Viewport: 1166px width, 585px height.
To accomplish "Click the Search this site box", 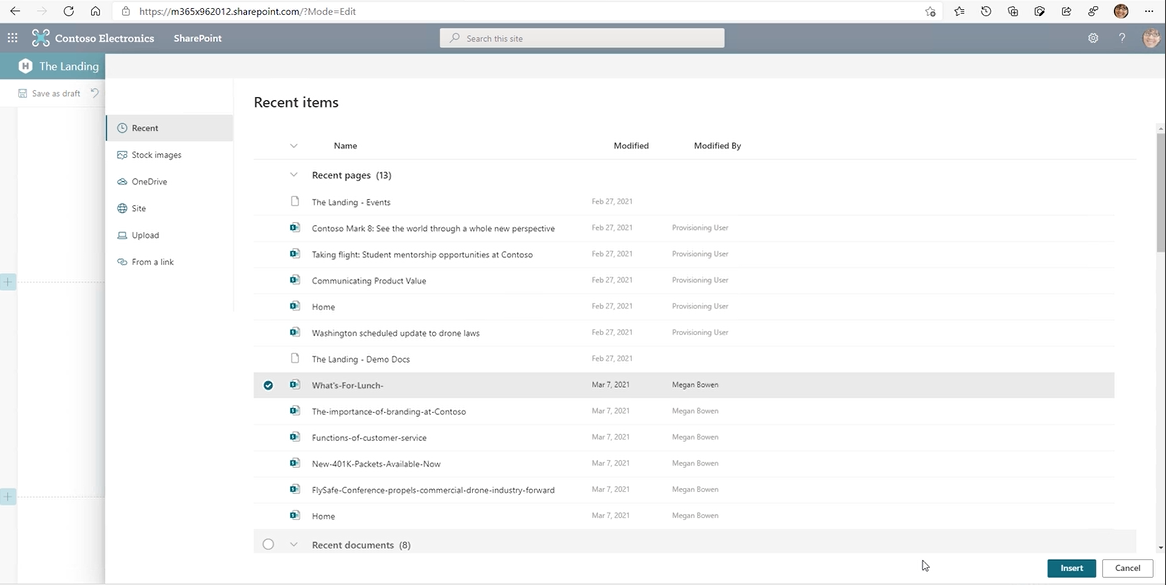I will [582, 38].
